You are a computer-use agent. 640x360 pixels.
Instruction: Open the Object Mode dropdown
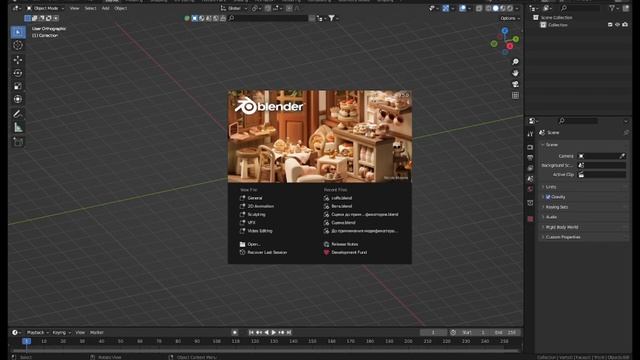(45, 8)
